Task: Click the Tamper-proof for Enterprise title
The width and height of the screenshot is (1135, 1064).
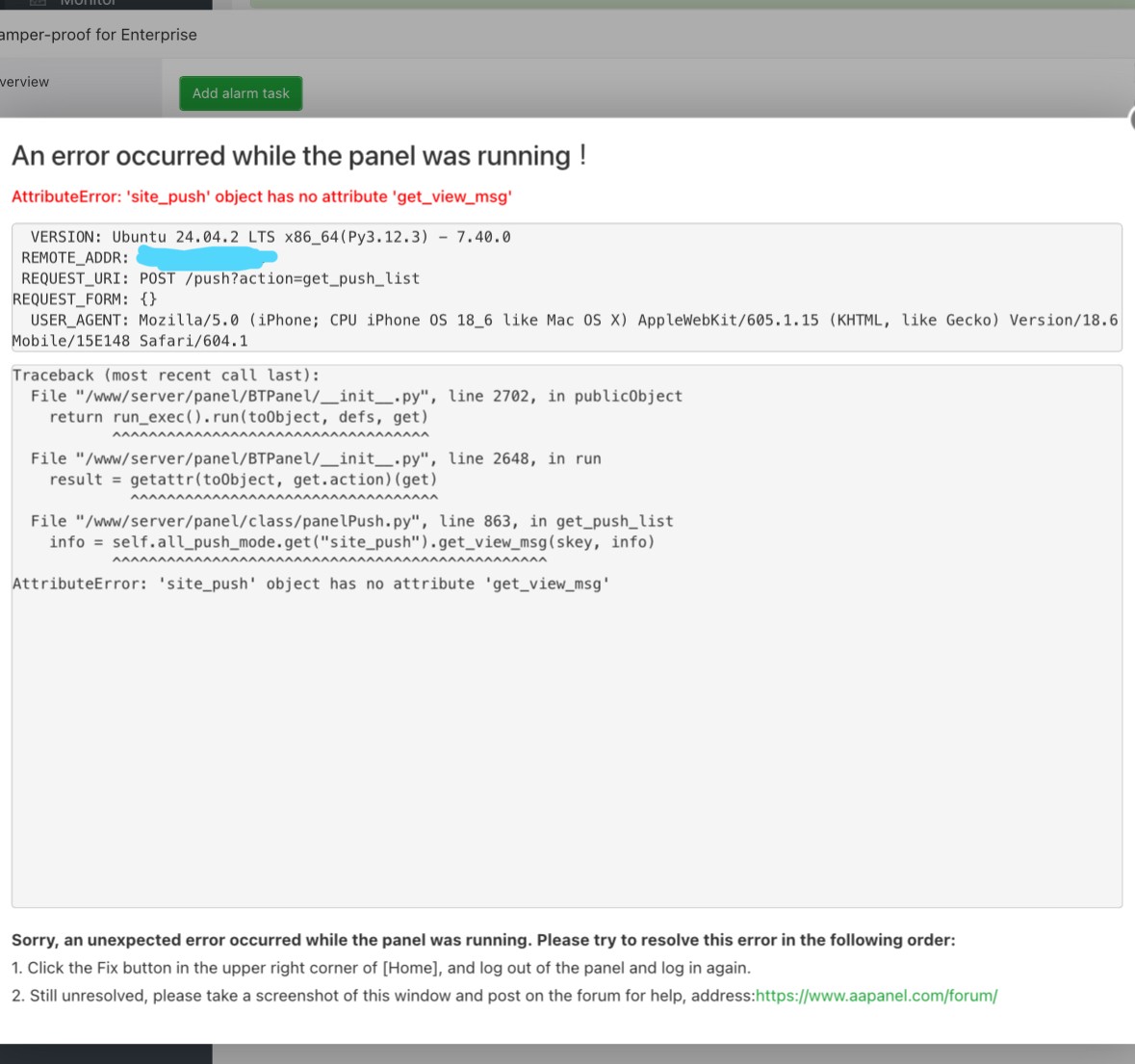Action: 98,35
